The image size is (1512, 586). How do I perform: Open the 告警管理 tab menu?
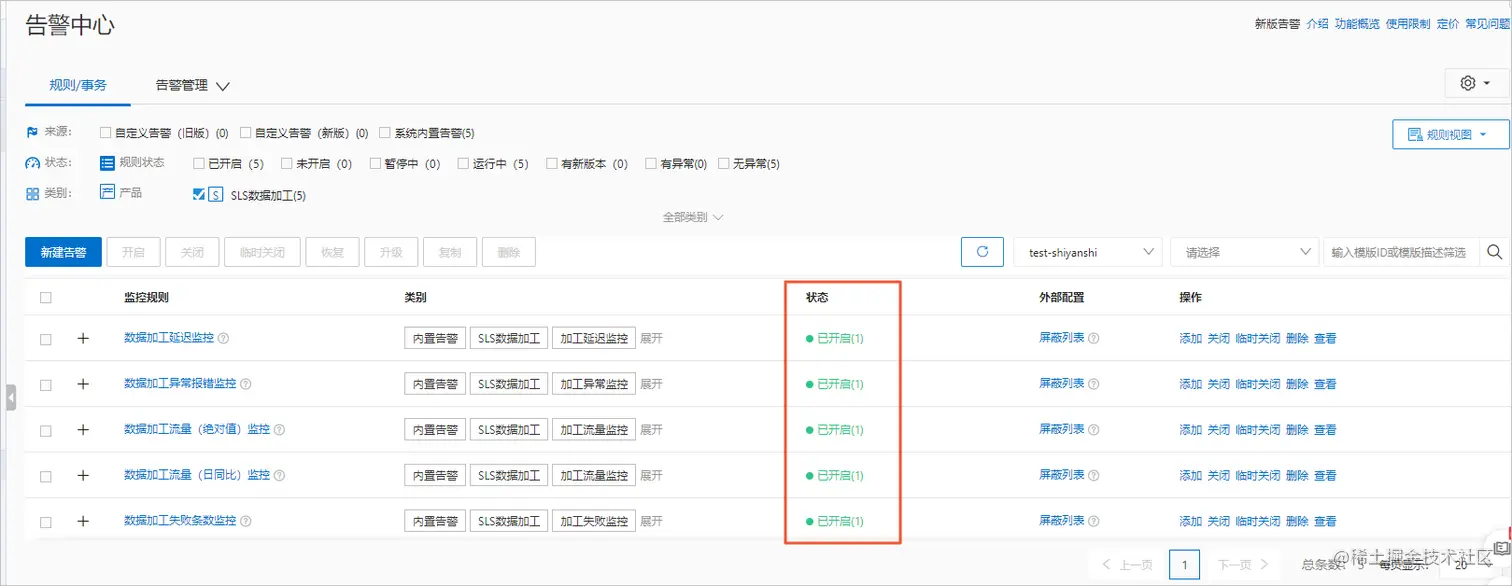(x=192, y=85)
